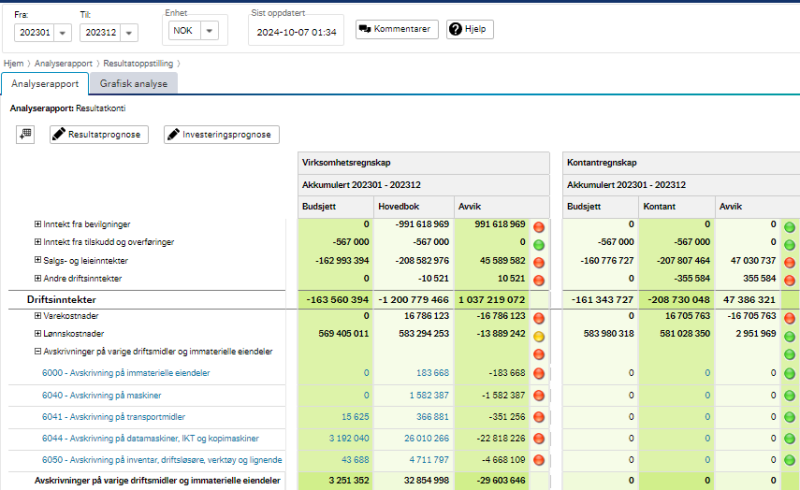800x490 pixels.
Task: Click green status icon for Inntekt fra tilskudd Virksomhetsregnskap
Action: coord(539,244)
